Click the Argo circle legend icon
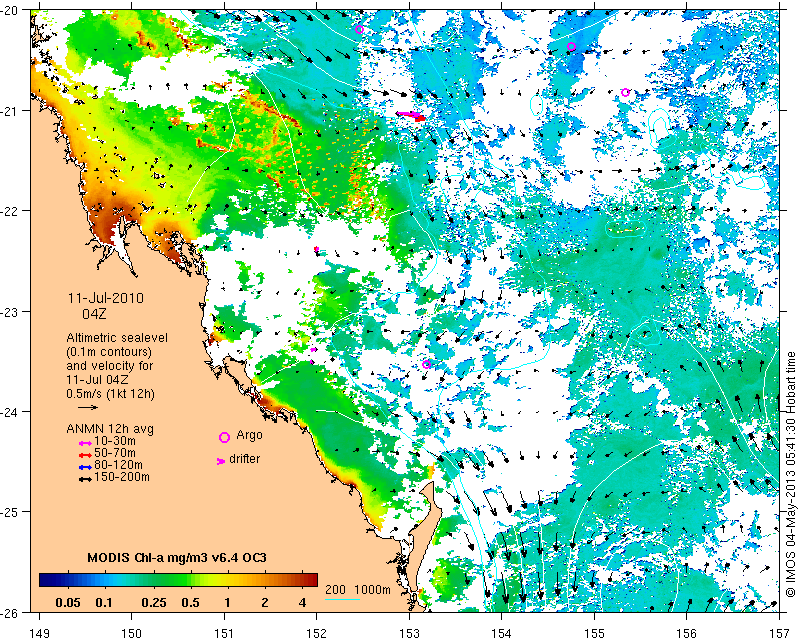Viewport: 800px width, 640px height. click(224, 437)
